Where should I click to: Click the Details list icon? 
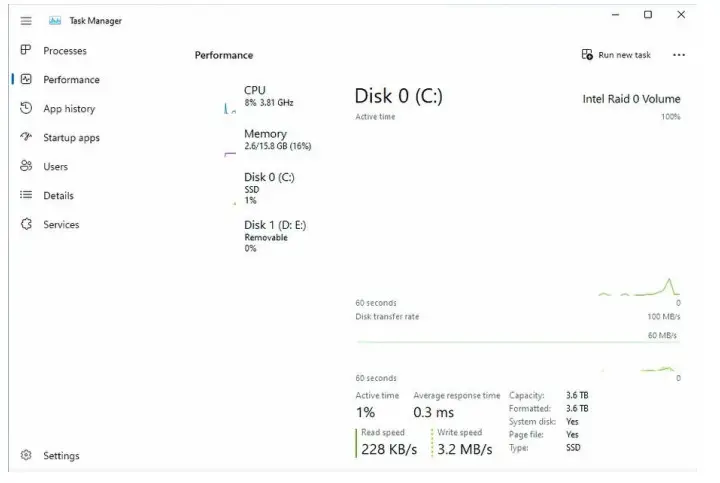pos(26,196)
